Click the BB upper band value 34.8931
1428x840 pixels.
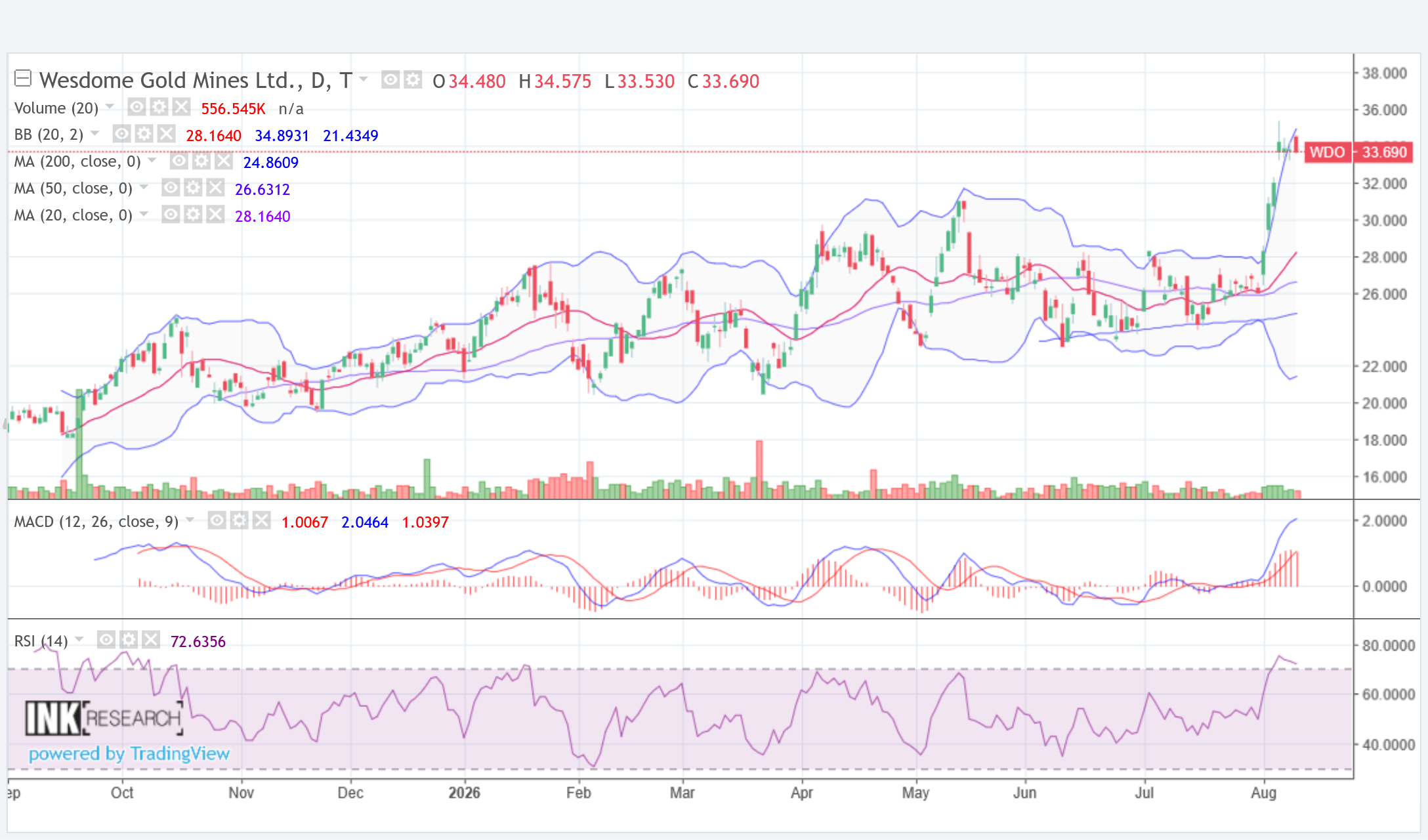(282, 136)
